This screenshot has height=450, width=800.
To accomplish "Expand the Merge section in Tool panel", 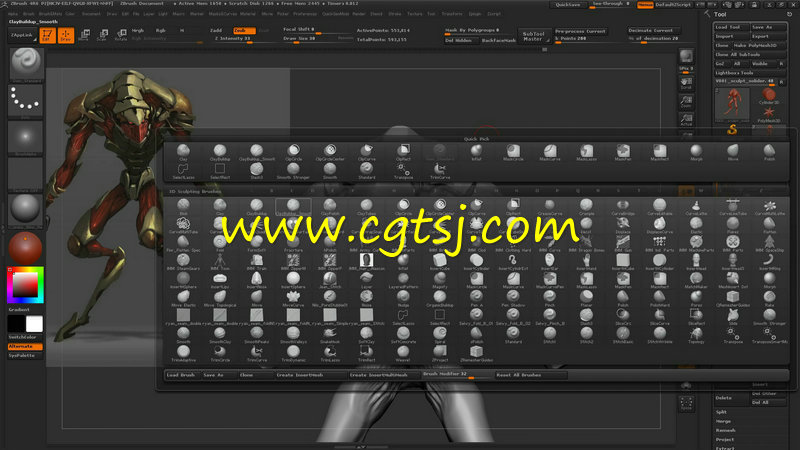I will 723,421.
